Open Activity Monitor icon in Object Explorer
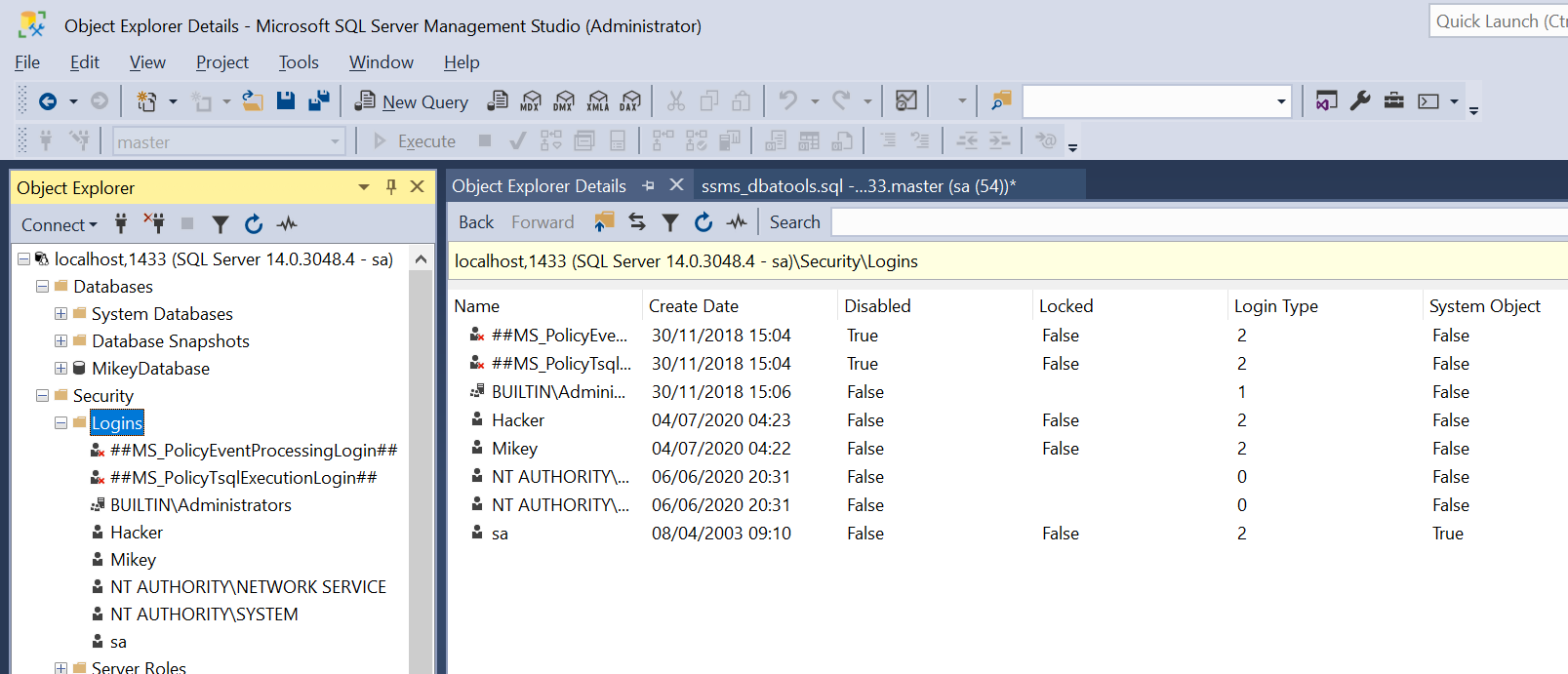Image resolution: width=1568 pixels, height=674 pixels. pos(287,224)
